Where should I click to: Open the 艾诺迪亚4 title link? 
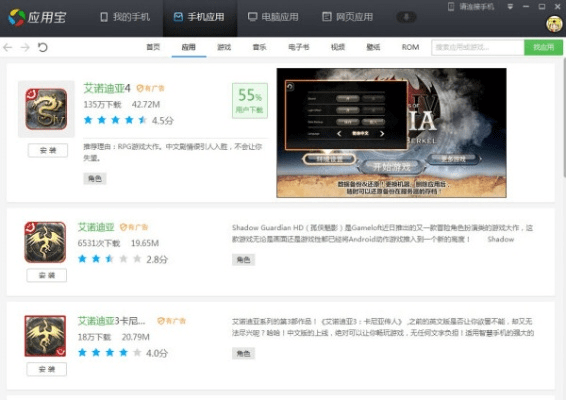[x=107, y=88]
